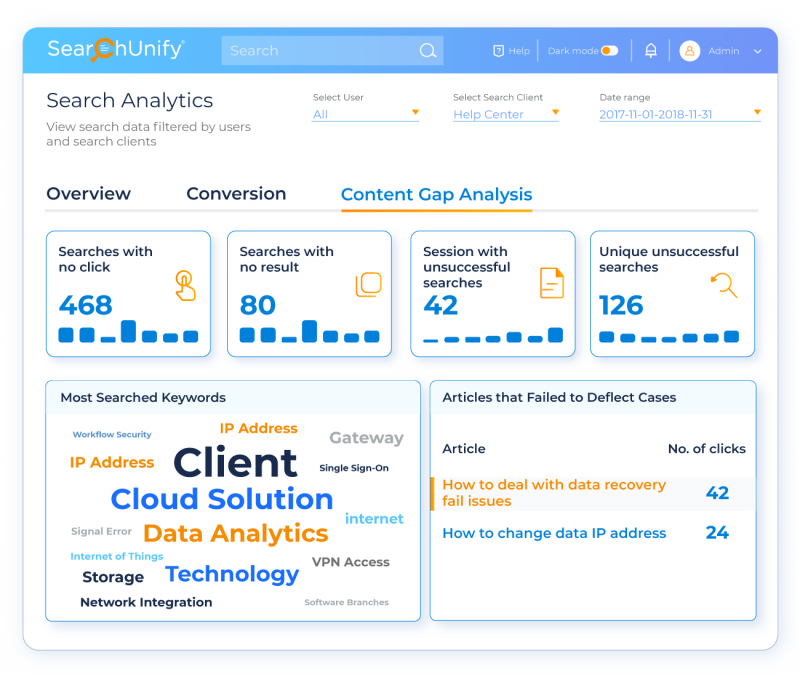Switch to the Overview tab
This screenshot has height=677, width=800.
tap(89, 194)
